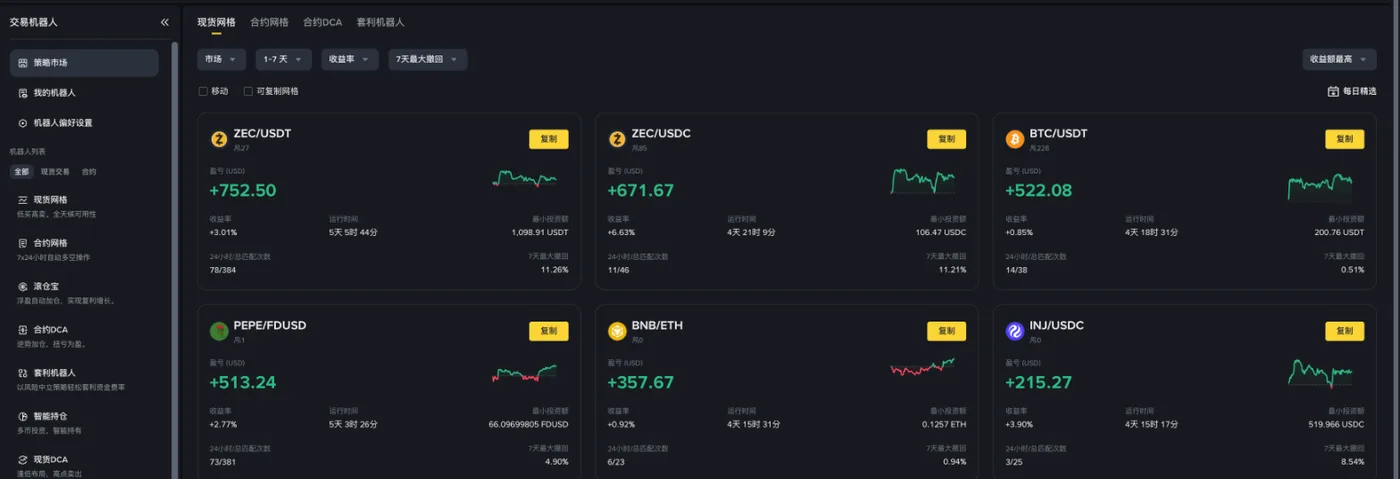
Task: Click the BNB coin icon on the BNB/ETH card
Action: (x=617, y=331)
